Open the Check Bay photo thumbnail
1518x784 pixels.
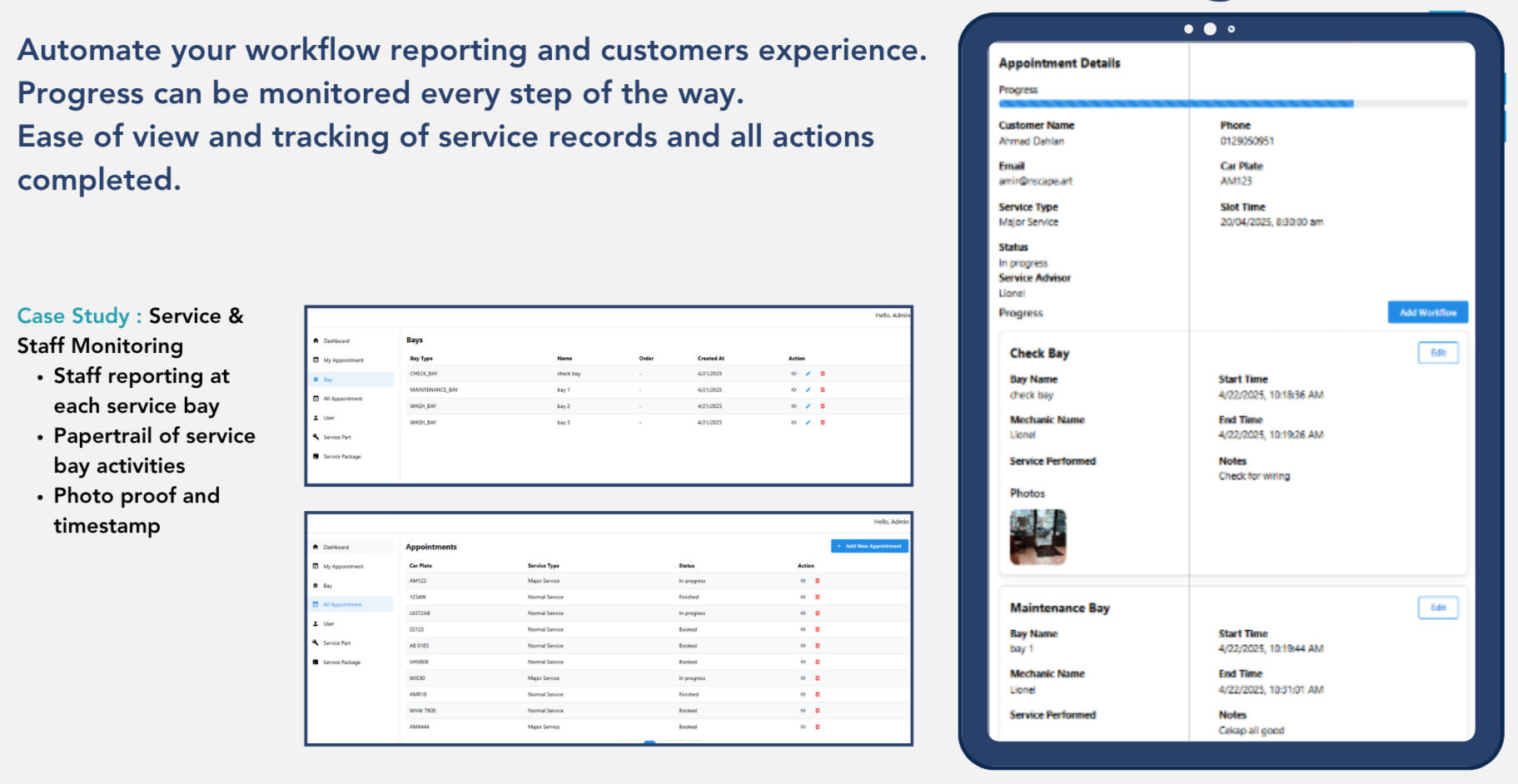[1038, 537]
